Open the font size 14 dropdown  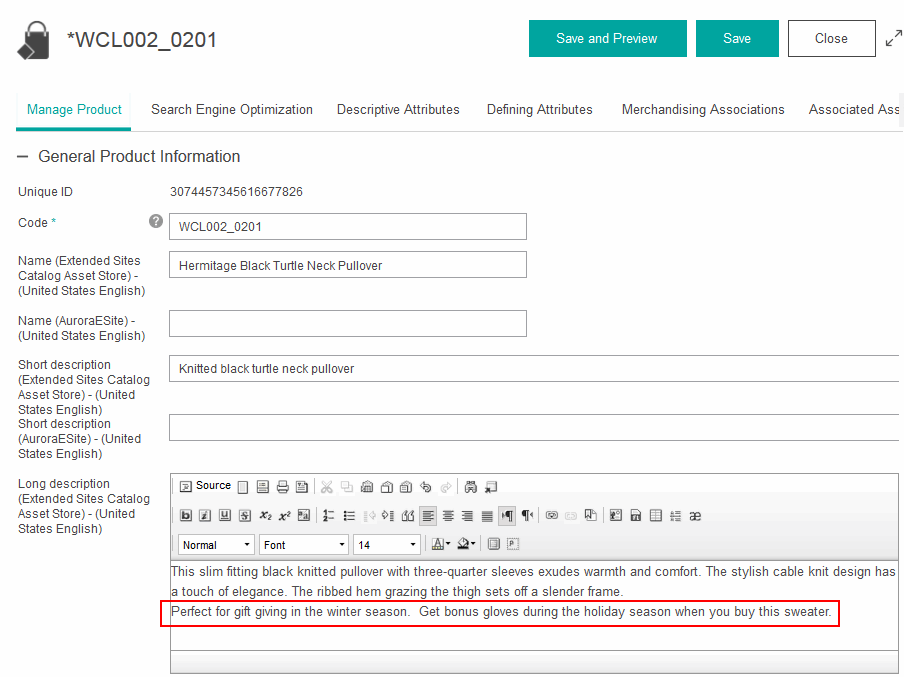click(386, 545)
